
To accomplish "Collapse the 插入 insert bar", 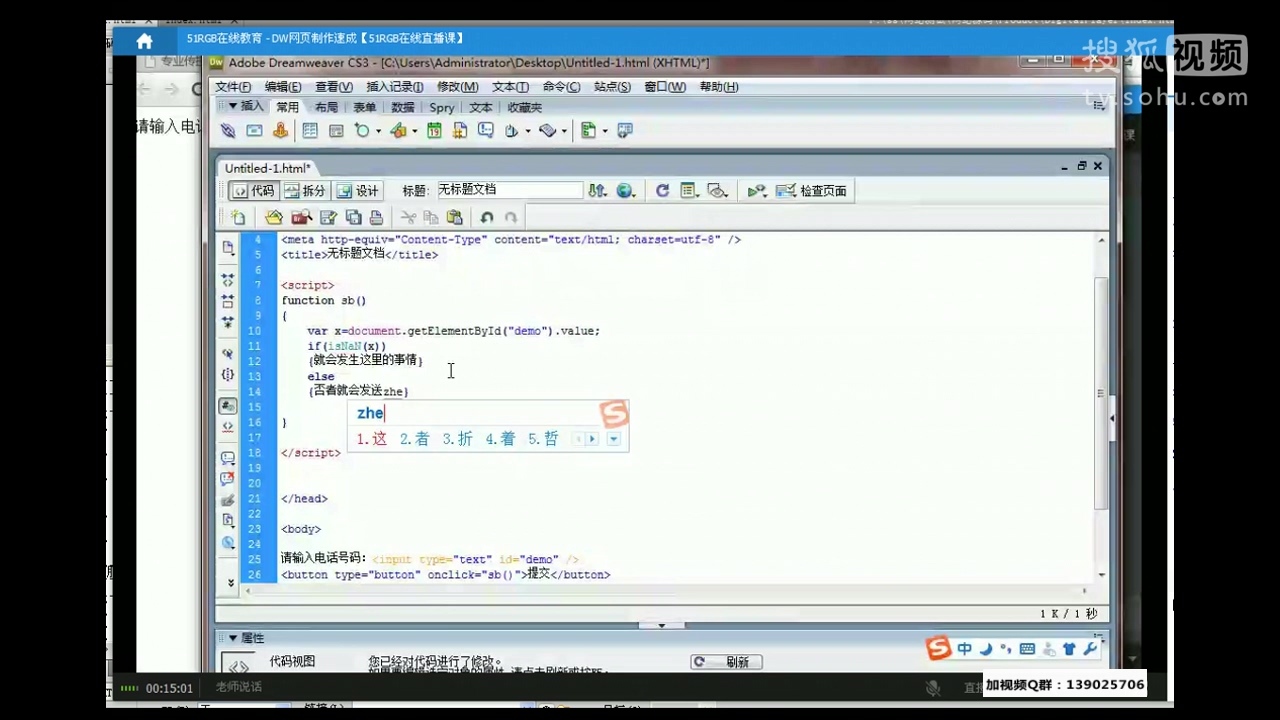I will (x=233, y=106).
